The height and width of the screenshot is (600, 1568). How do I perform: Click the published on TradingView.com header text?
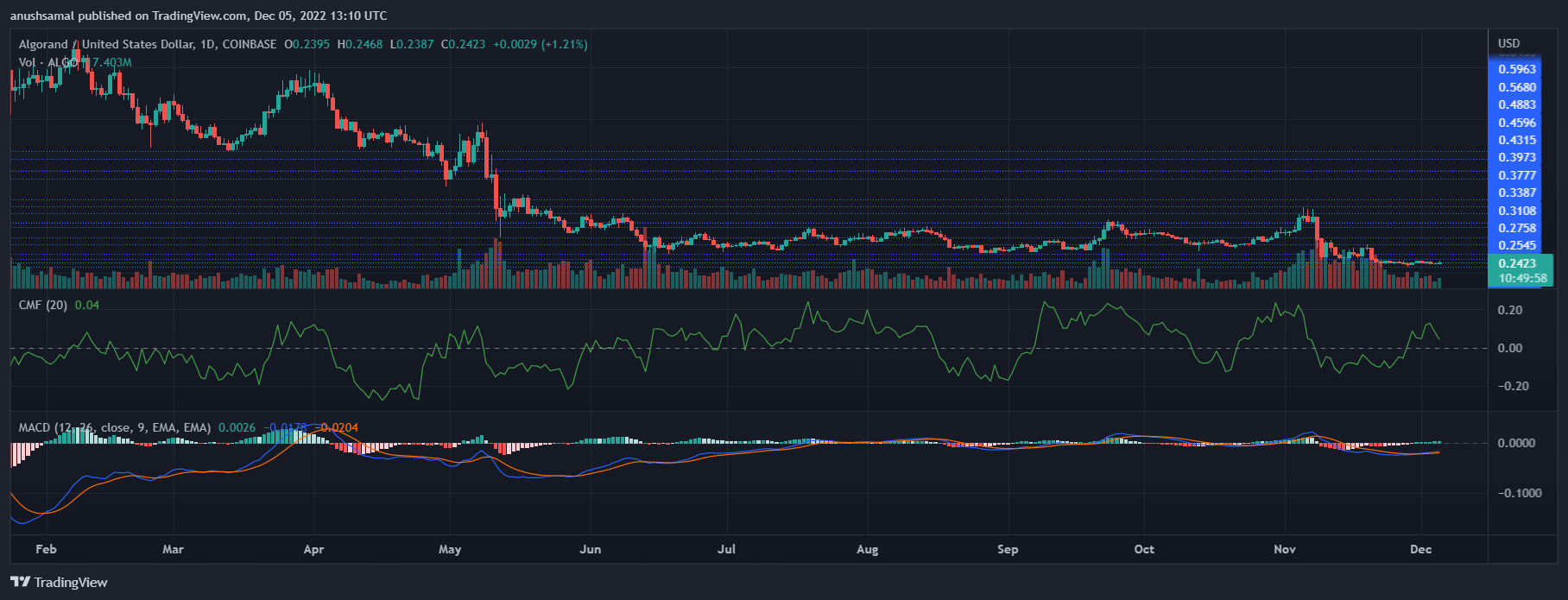pyautogui.click(x=199, y=16)
